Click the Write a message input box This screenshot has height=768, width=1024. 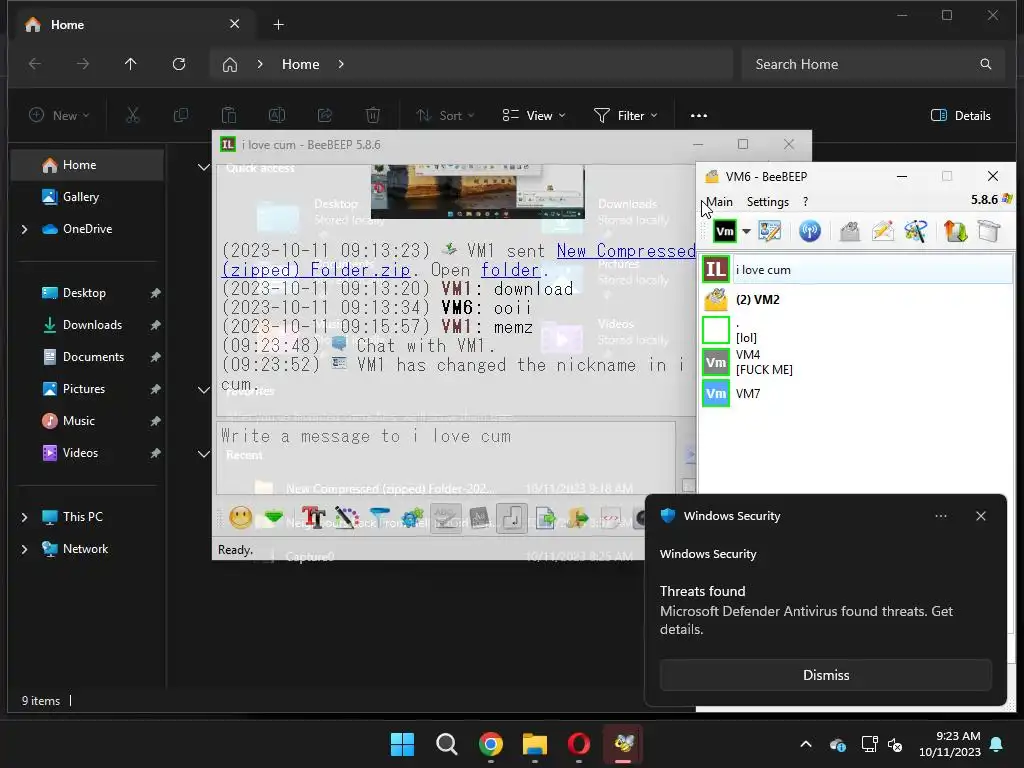pyautogui.click(x=445, y=457)
